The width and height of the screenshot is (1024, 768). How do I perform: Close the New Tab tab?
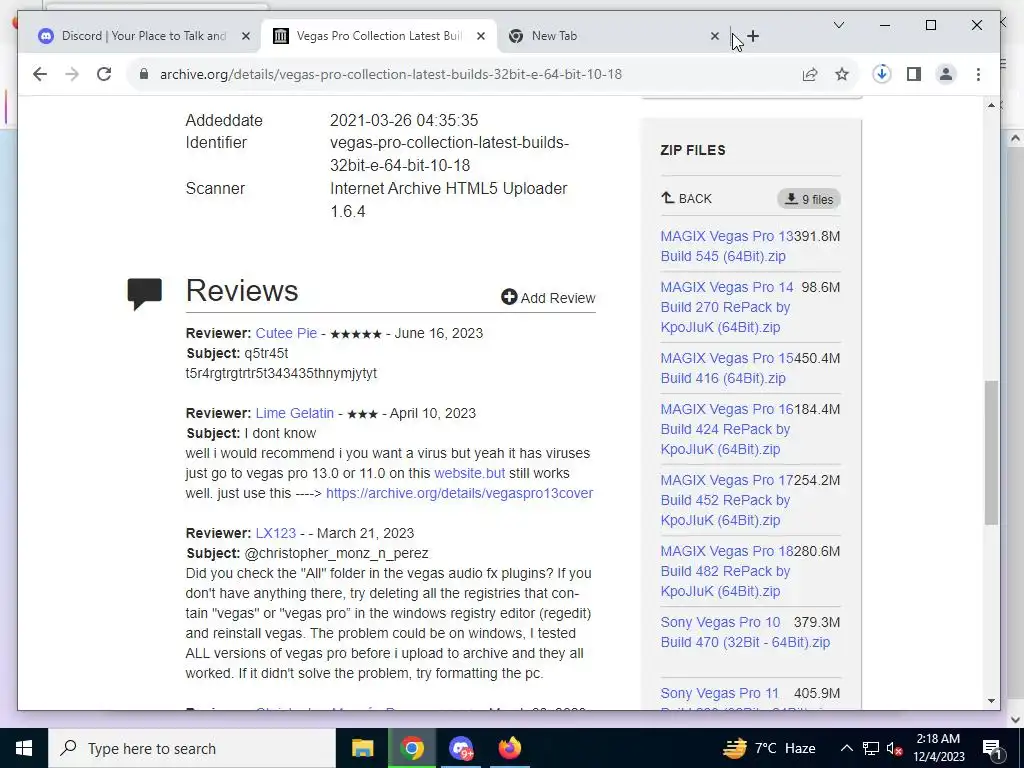714,36
